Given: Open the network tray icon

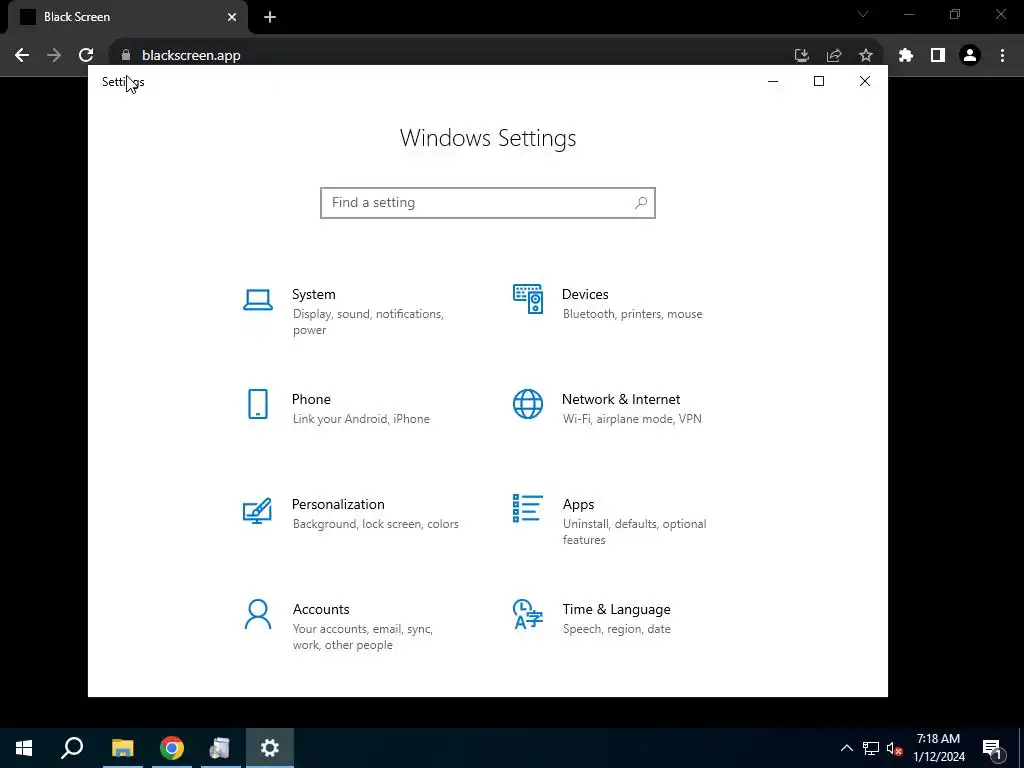Looking at the screenshot, I should (871, 748).
